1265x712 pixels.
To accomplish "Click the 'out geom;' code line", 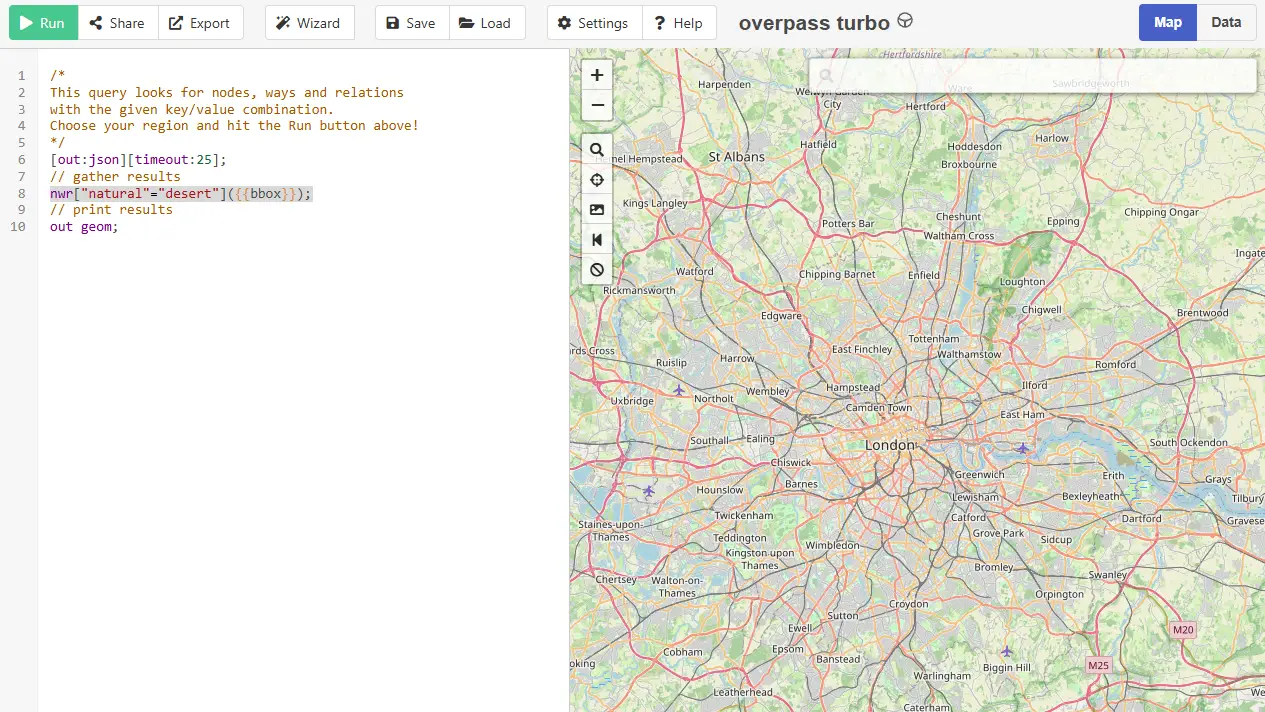I will 84,227.
